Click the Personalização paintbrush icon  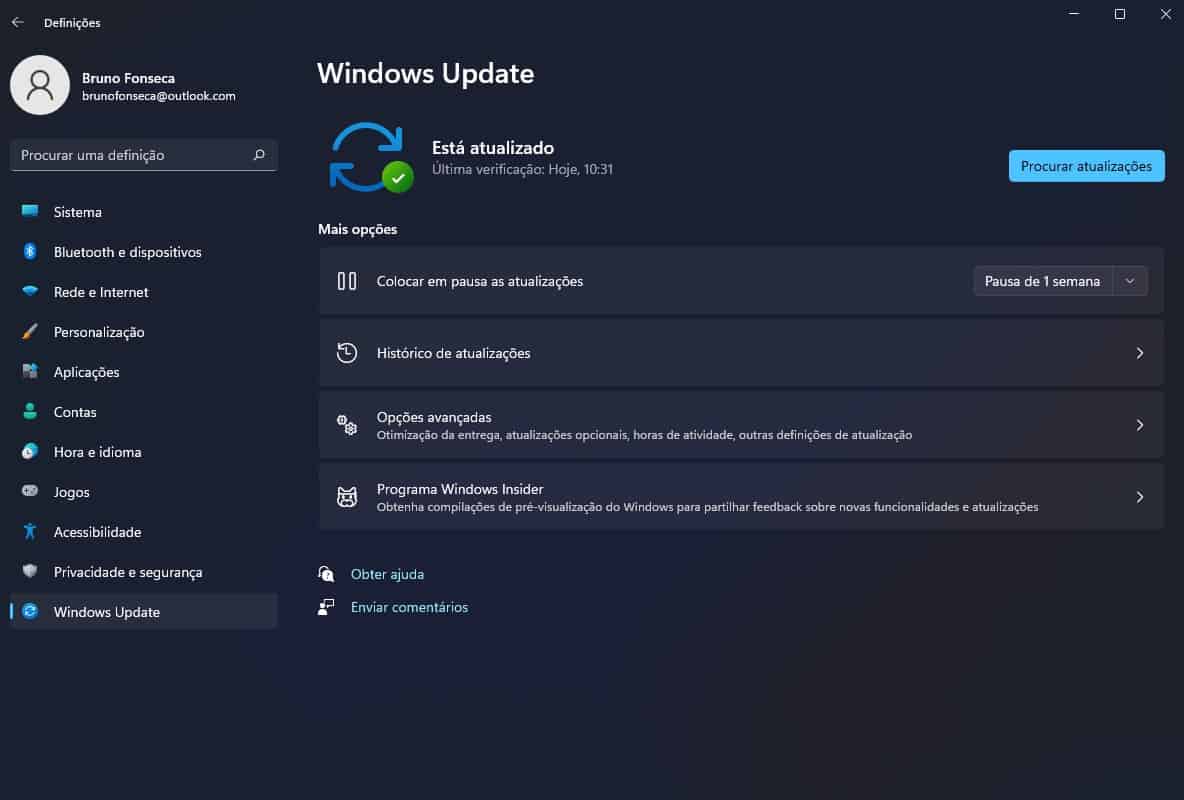pyautogui.click(x=30, y=332)
